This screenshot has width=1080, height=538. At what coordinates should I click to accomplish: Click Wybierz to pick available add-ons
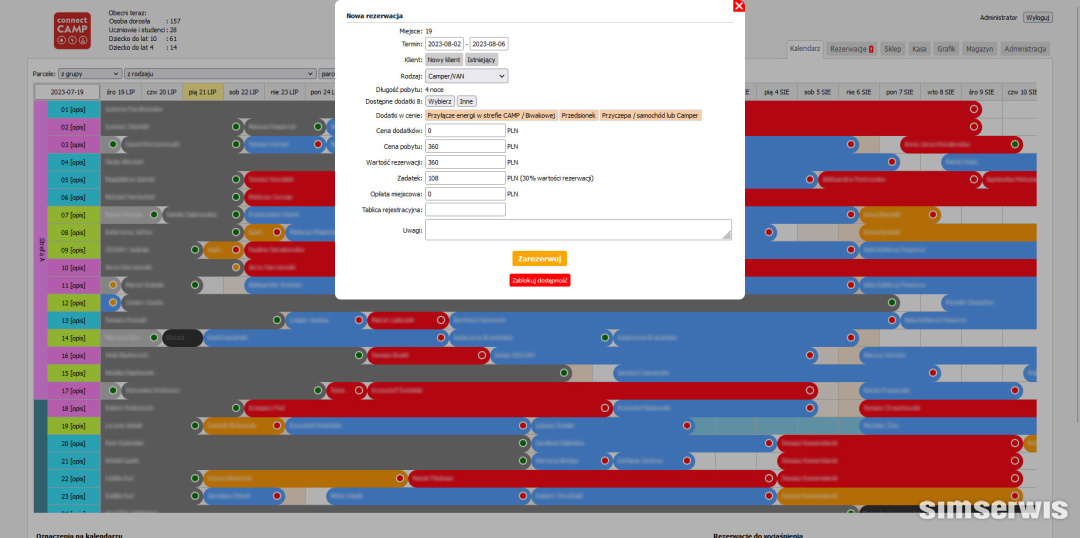click(x=439, y=101)
